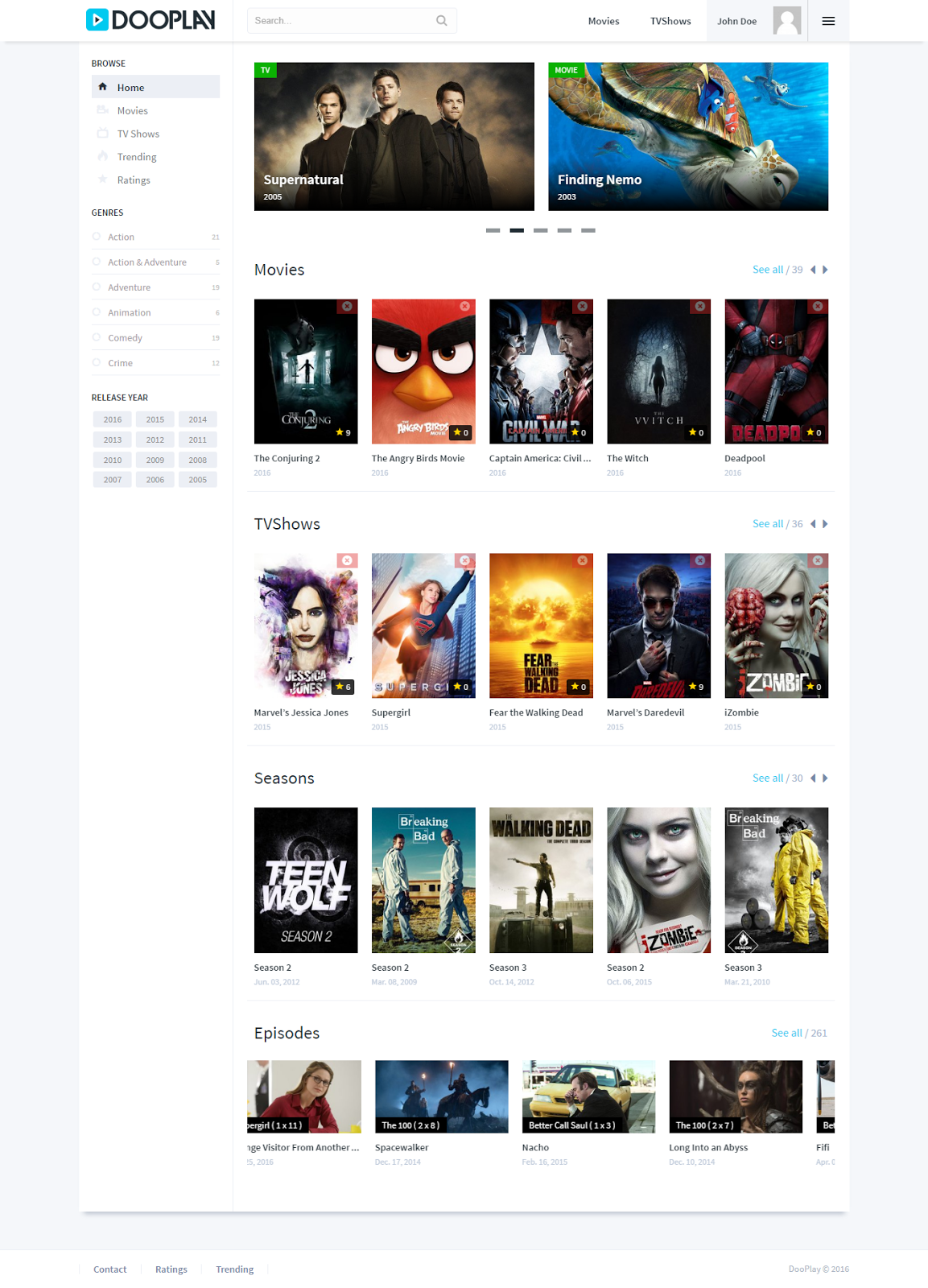Image resolution: width=928 pixels, height=1288 pixels.
Task: Filter by release year 2009
Action: (x=155, y=460)
